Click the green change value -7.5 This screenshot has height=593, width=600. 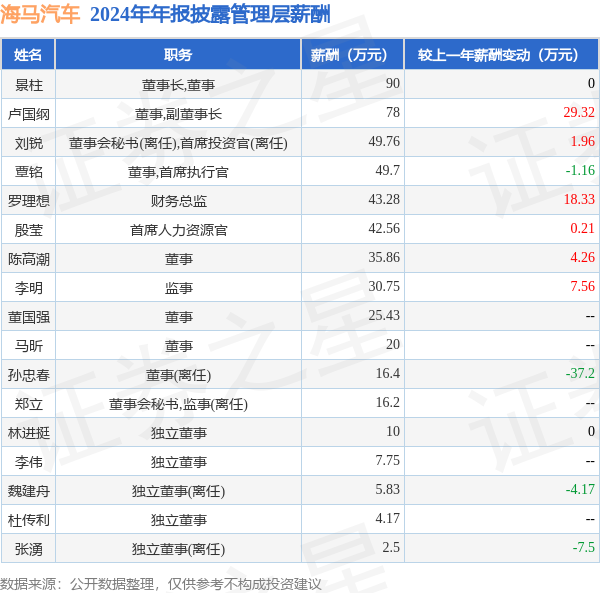pos(584,547)
